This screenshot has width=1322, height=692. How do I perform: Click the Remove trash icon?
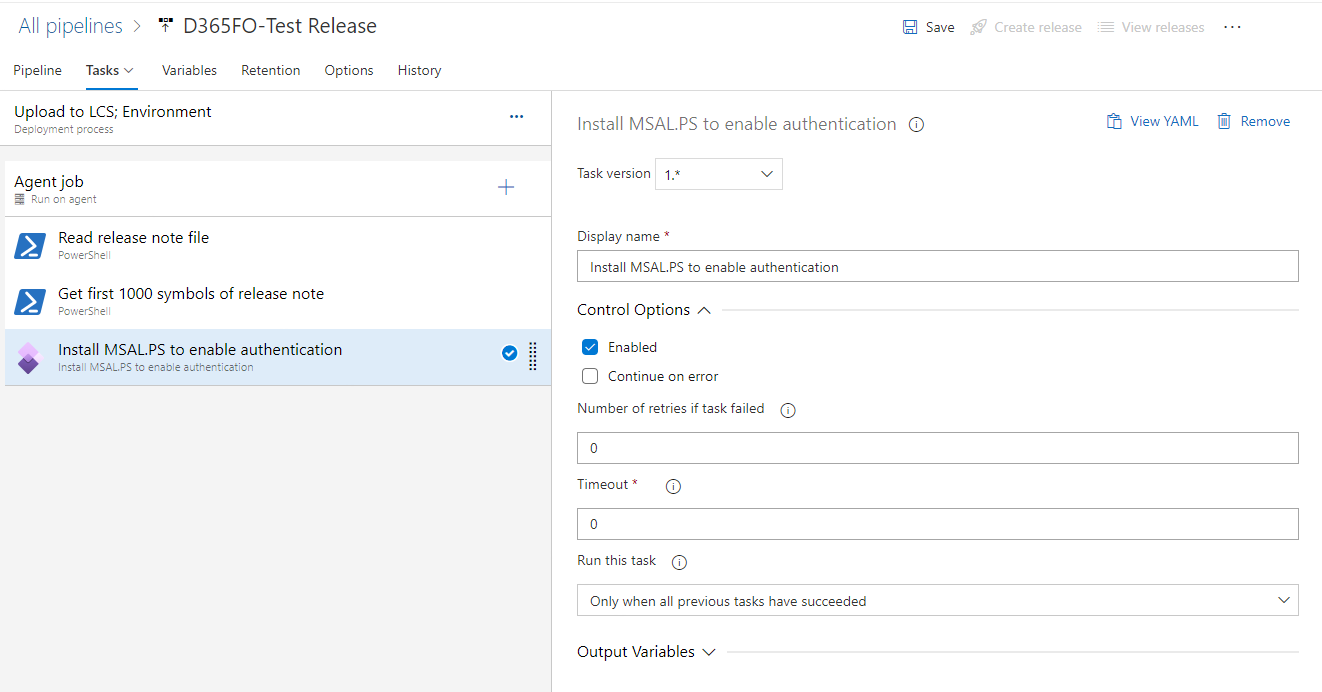(x=1225, y=120)
